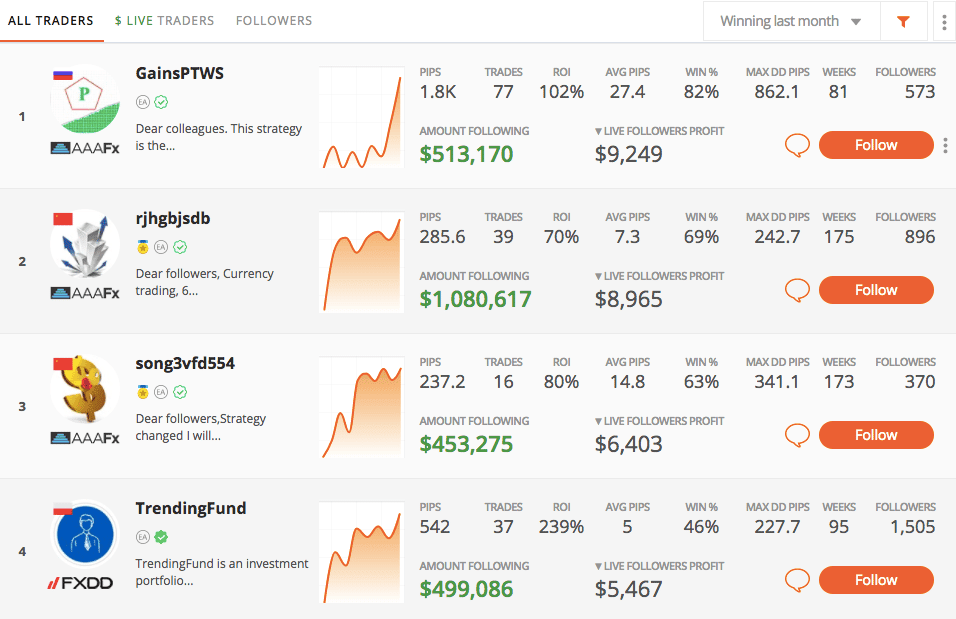This screenshot has width=956, height=619.
Task: Switch to the Live Traders tab
Action: pyautogui.click(x=164, y=20)
